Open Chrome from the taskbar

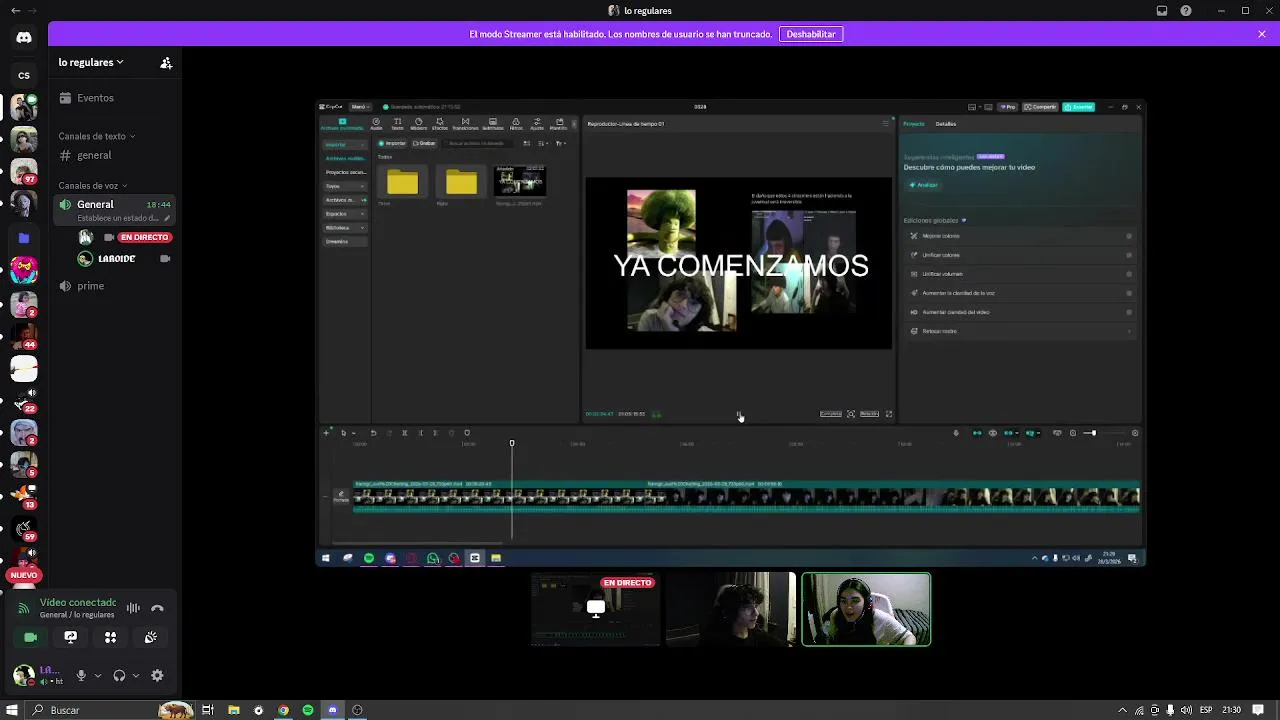point(283,710)
